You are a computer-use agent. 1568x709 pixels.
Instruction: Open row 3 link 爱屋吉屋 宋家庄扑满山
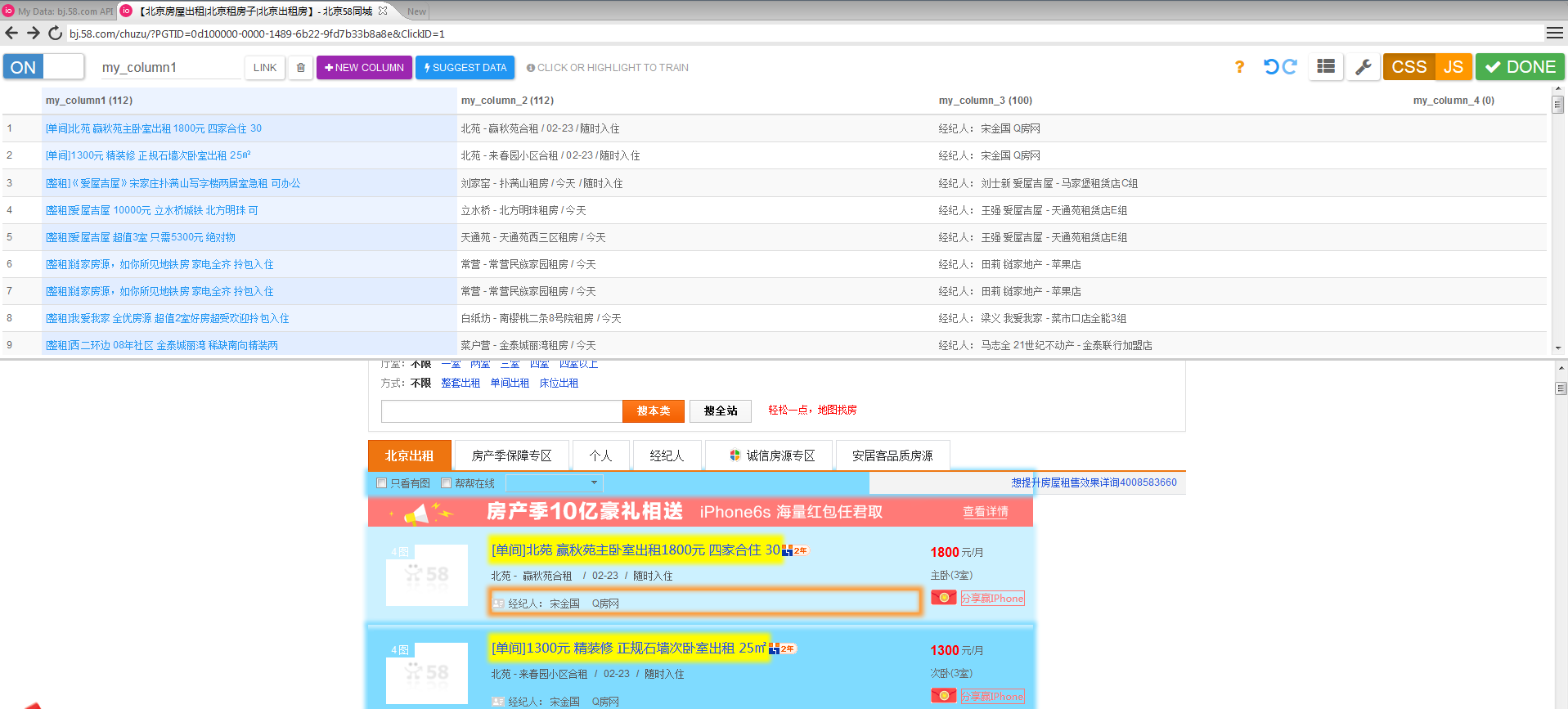[x=173, y=183]
